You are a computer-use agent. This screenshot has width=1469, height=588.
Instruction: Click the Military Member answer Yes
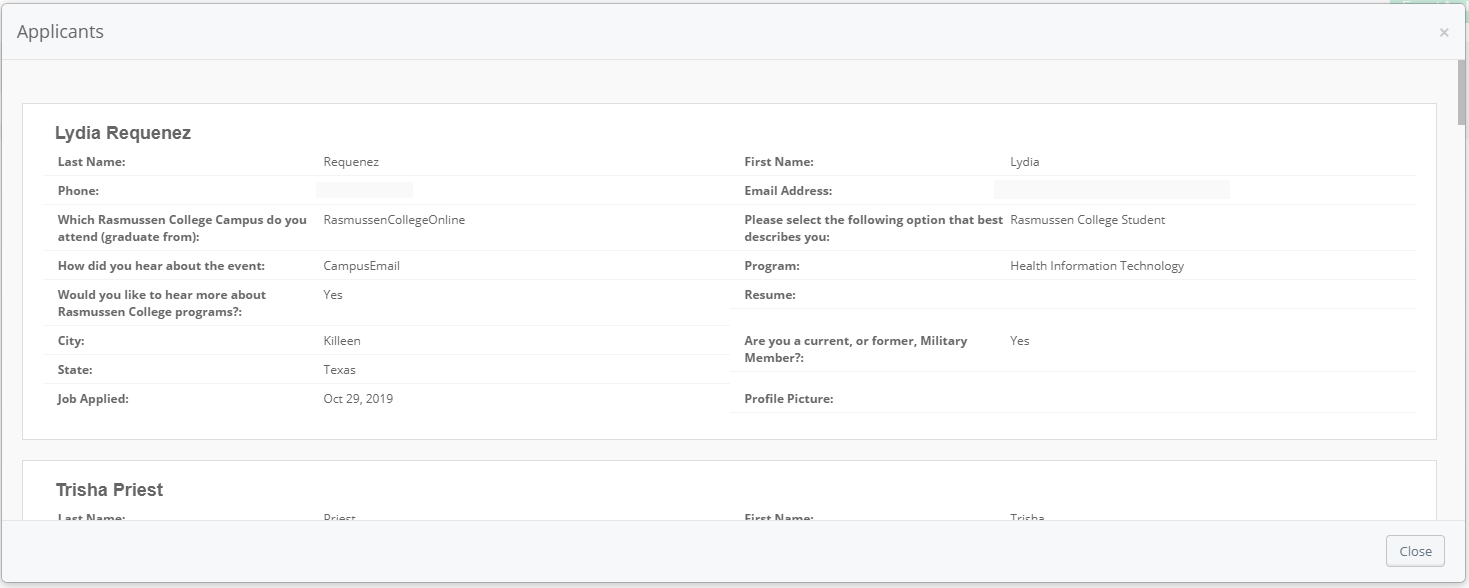point(1019,341)
